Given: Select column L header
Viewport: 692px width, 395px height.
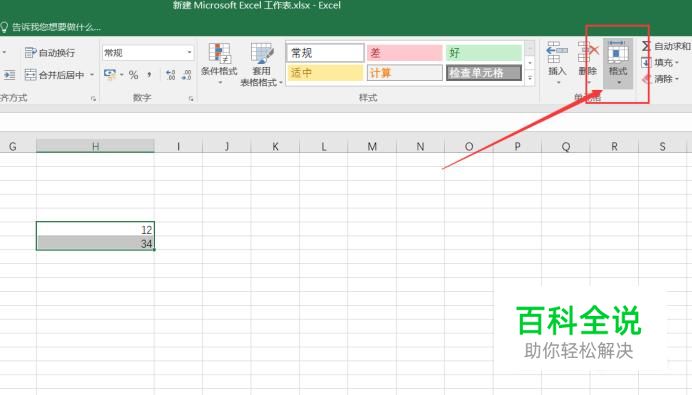Looking at the screenshot, I should pyautogui.click(x=323, y=146).
